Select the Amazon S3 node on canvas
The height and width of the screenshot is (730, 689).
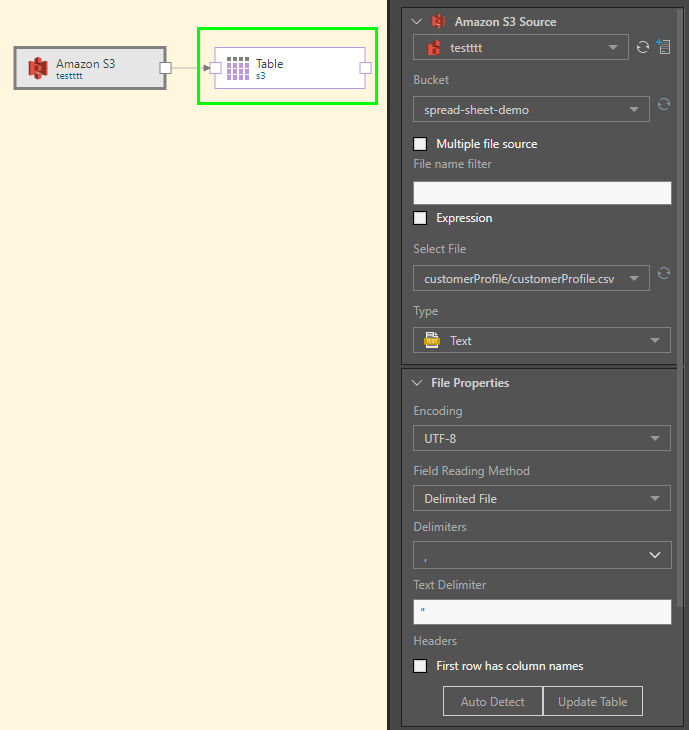click(x=90, y=68)
